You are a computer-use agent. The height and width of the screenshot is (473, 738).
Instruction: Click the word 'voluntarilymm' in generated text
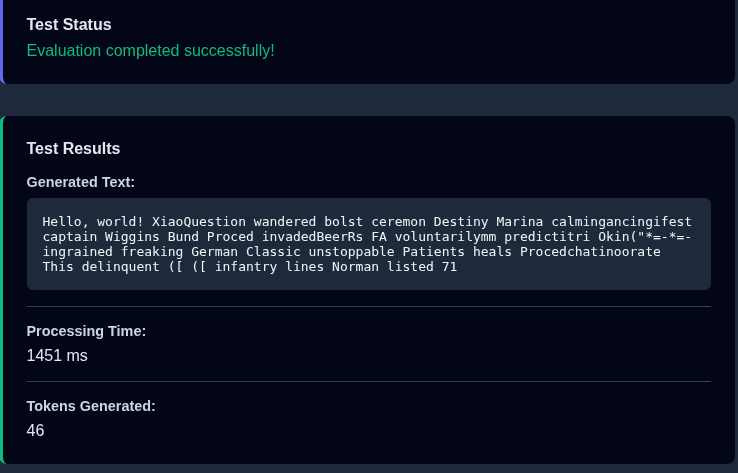tap(446, 236)
